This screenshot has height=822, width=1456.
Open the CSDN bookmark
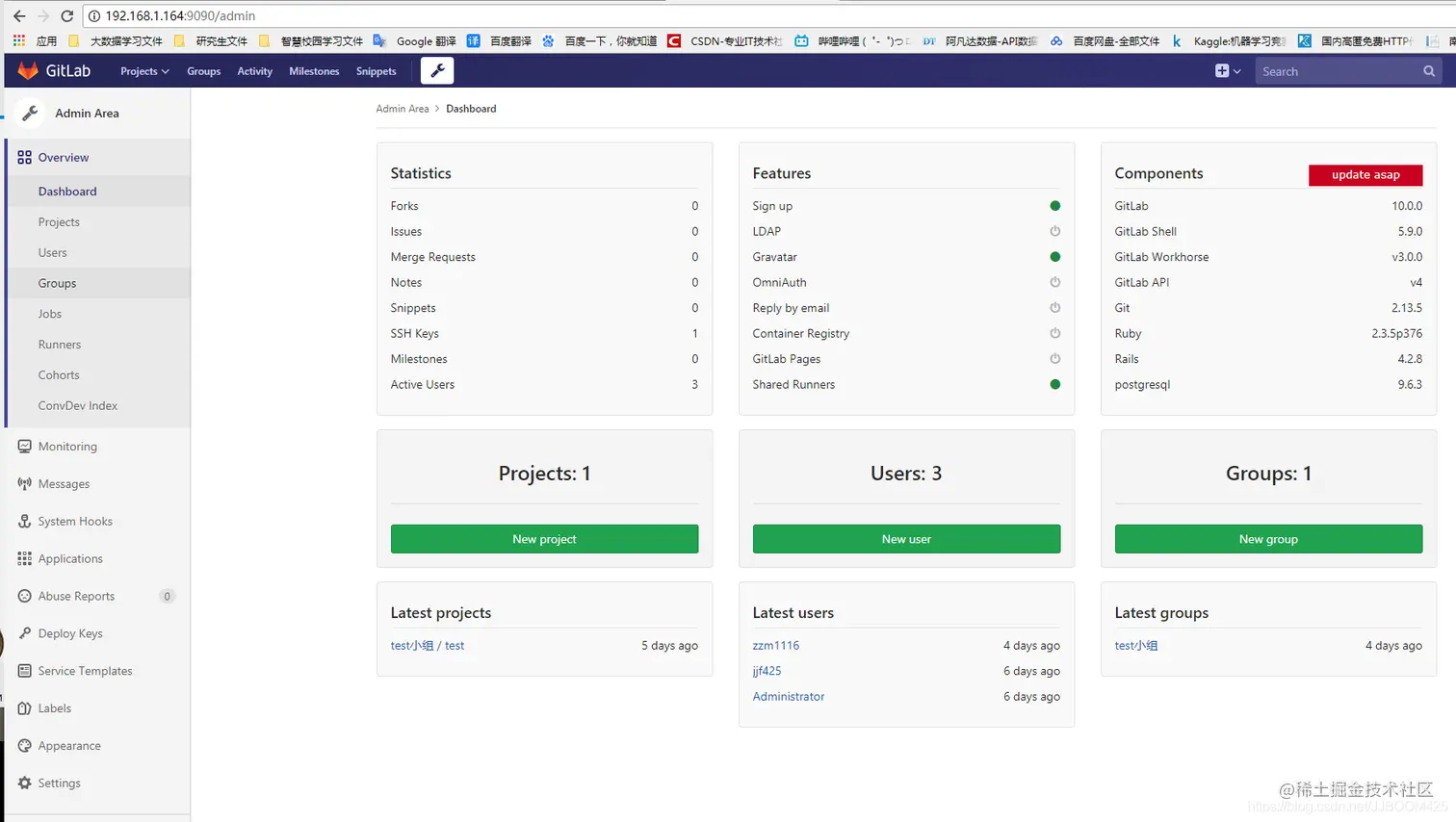(725, 40)
